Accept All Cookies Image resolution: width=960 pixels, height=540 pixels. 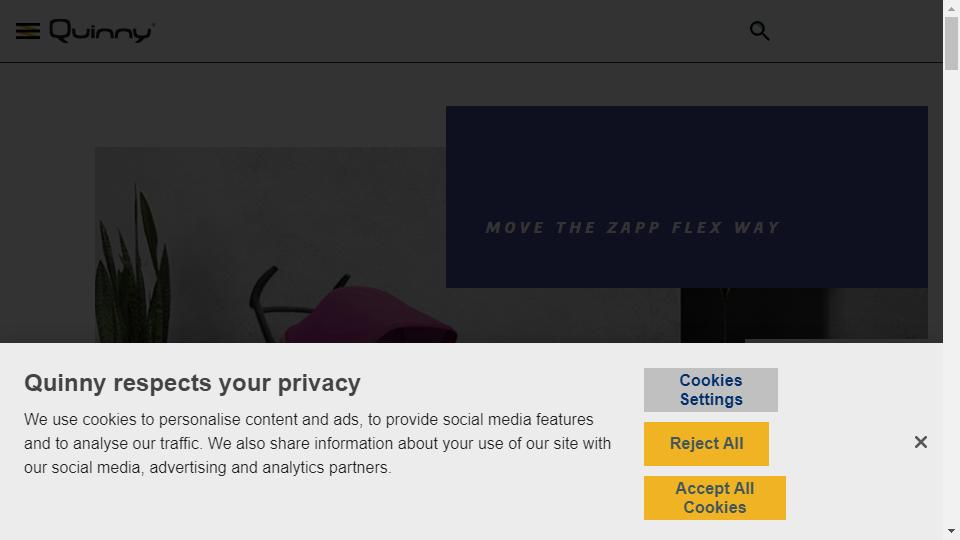(714, 498)
